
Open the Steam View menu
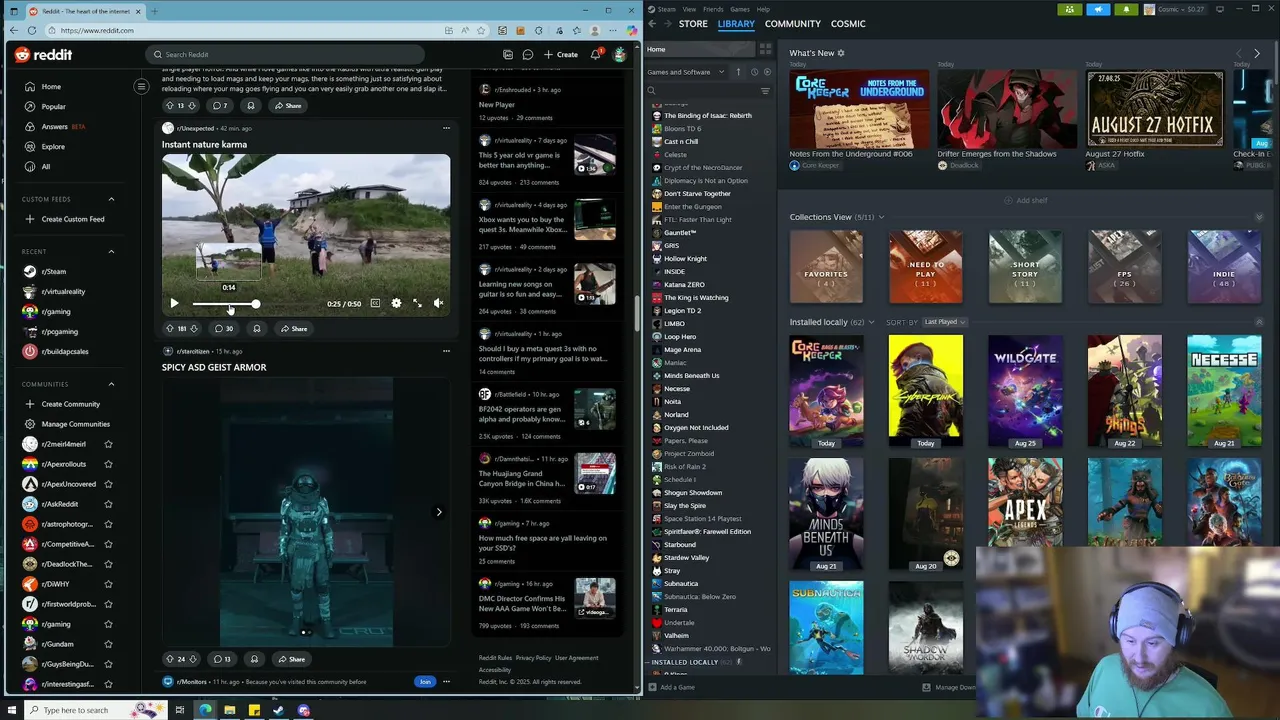pos(689,9)
